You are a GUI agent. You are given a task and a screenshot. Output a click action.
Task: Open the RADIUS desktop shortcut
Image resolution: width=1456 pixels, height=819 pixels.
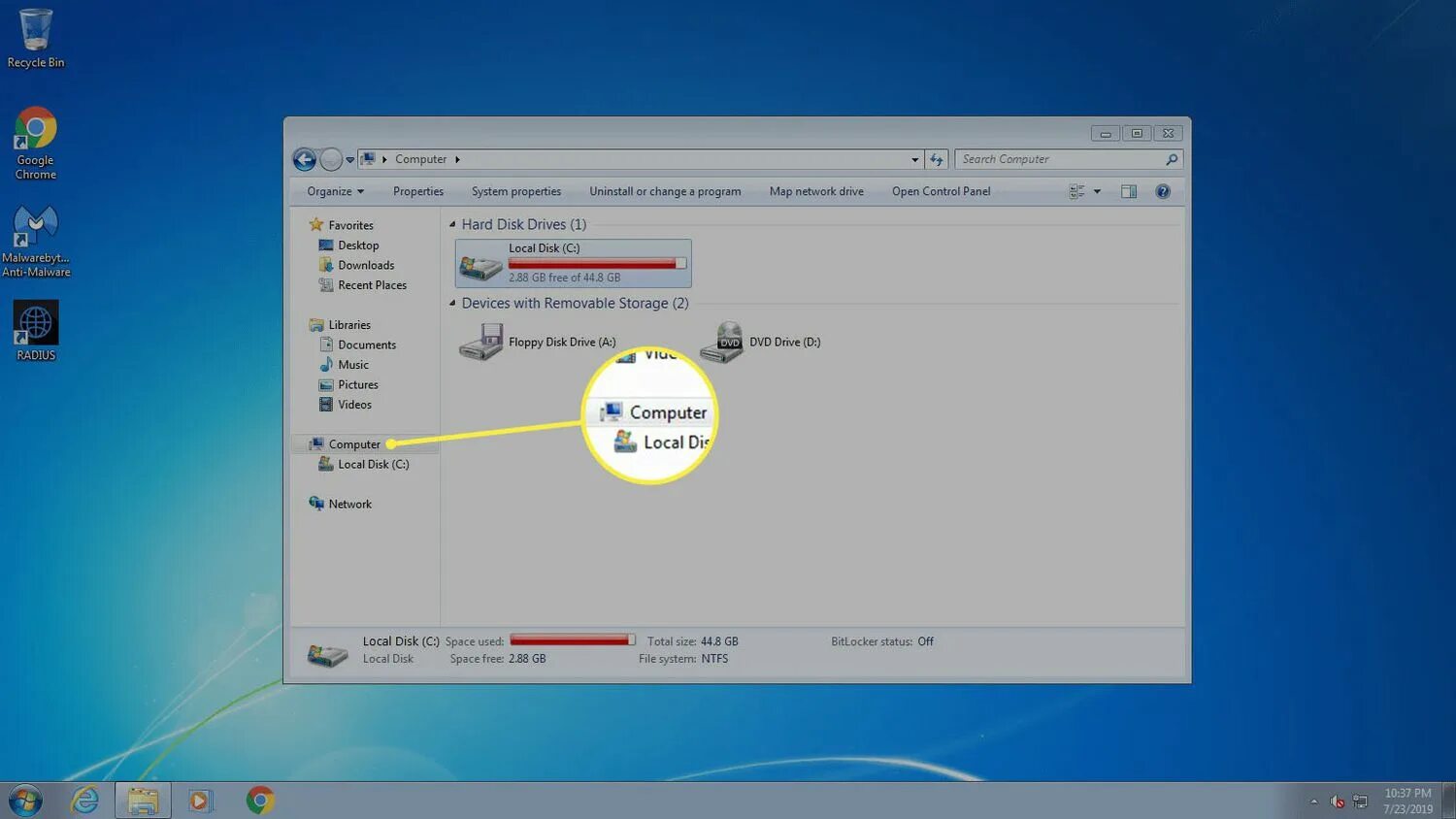point(36,331)
